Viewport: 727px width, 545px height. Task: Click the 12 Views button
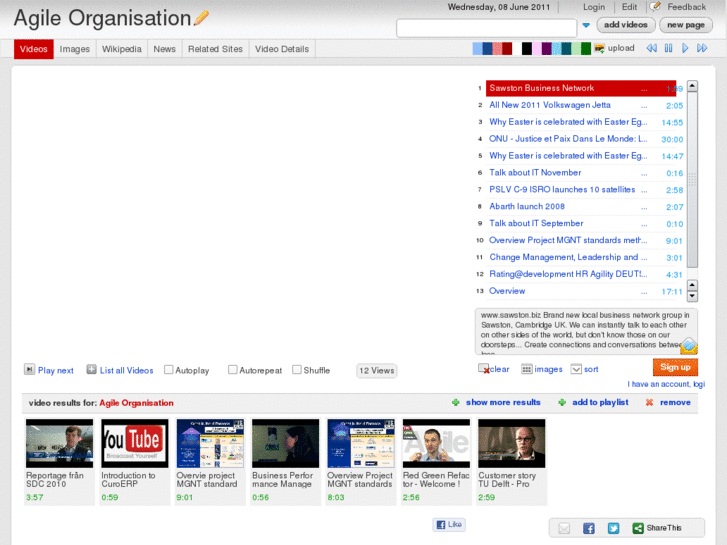(376, 371)
